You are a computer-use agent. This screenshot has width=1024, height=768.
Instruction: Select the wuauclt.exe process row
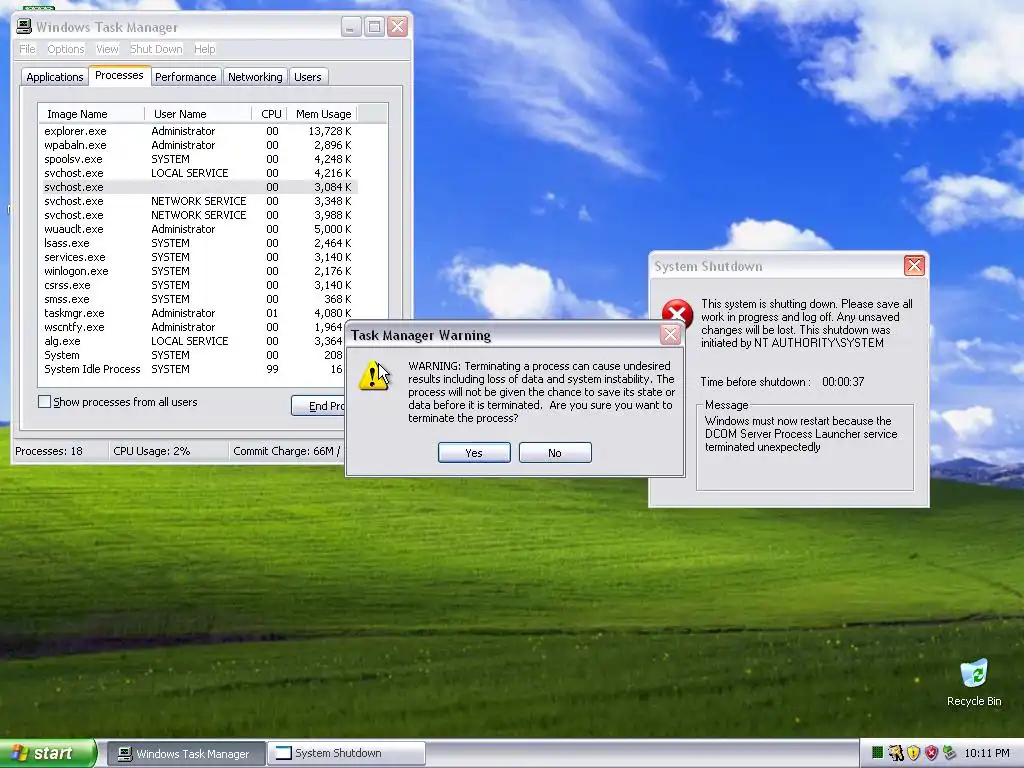point(198,229)
